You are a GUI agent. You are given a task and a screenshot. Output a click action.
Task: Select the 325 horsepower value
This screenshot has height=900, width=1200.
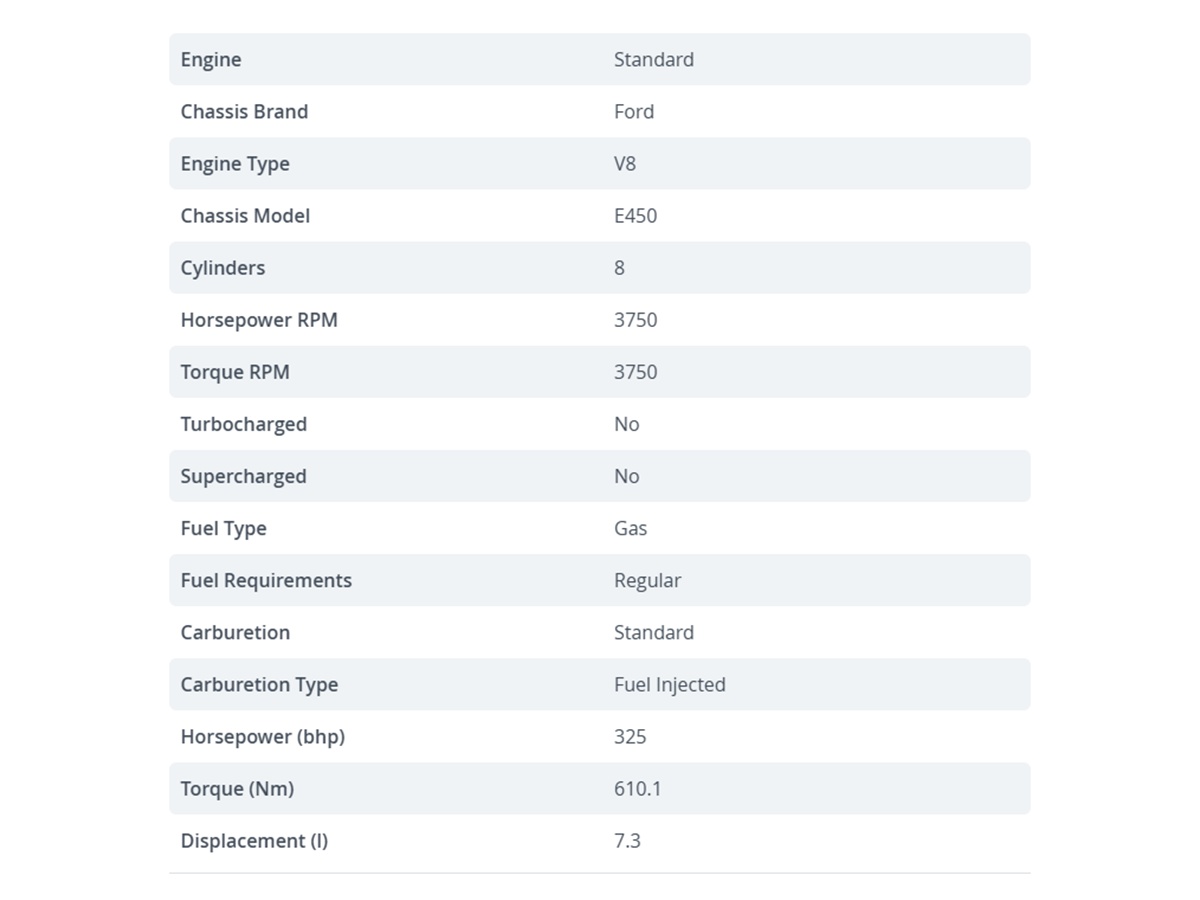[630, 736]
